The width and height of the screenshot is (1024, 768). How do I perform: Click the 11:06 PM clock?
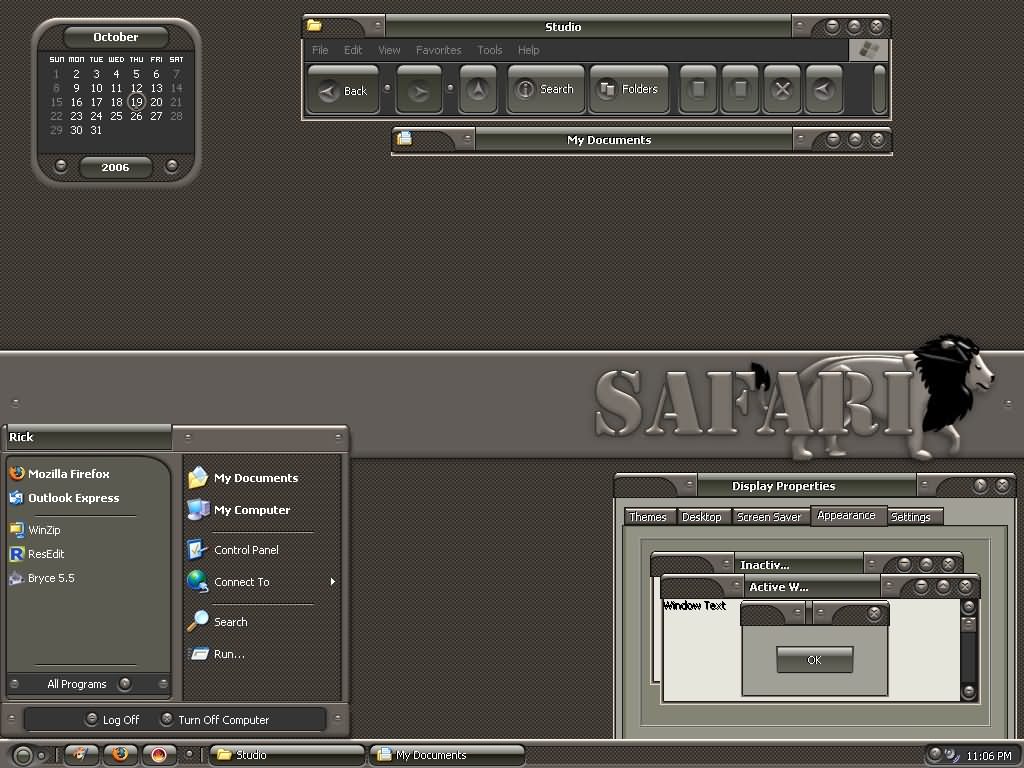(989, 756)
